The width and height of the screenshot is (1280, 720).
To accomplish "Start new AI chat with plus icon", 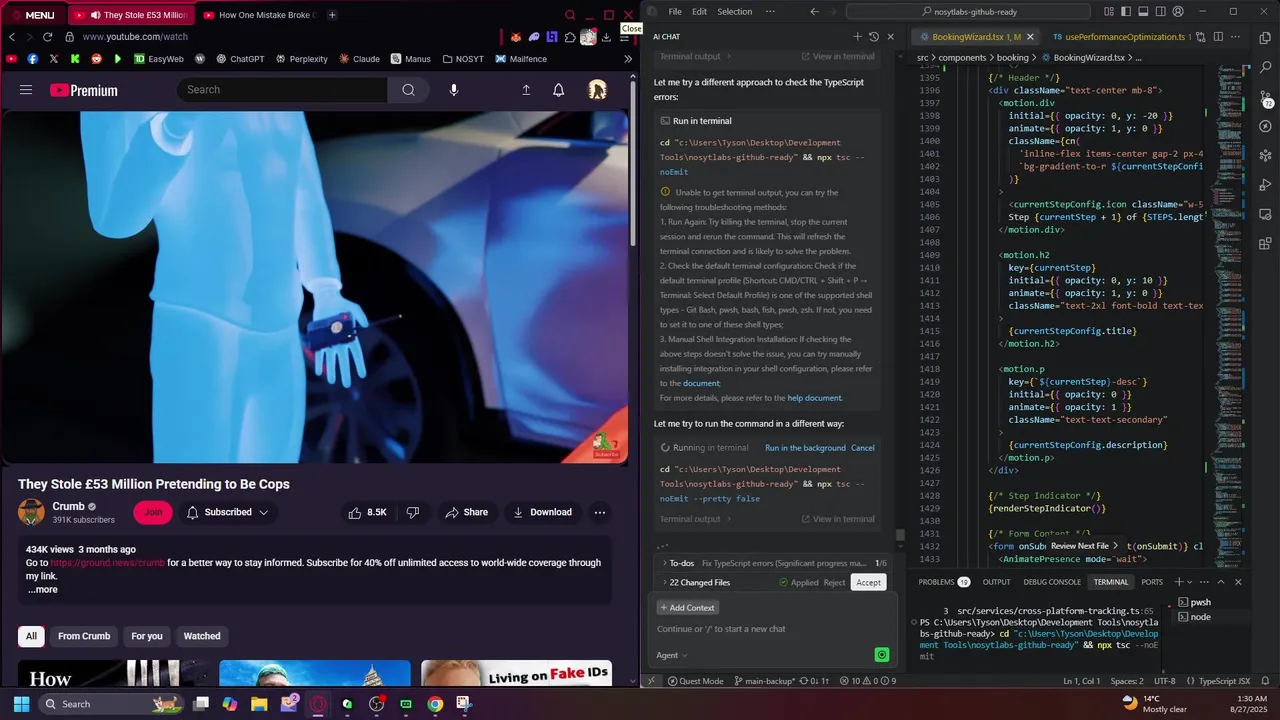I will (857, 37).
